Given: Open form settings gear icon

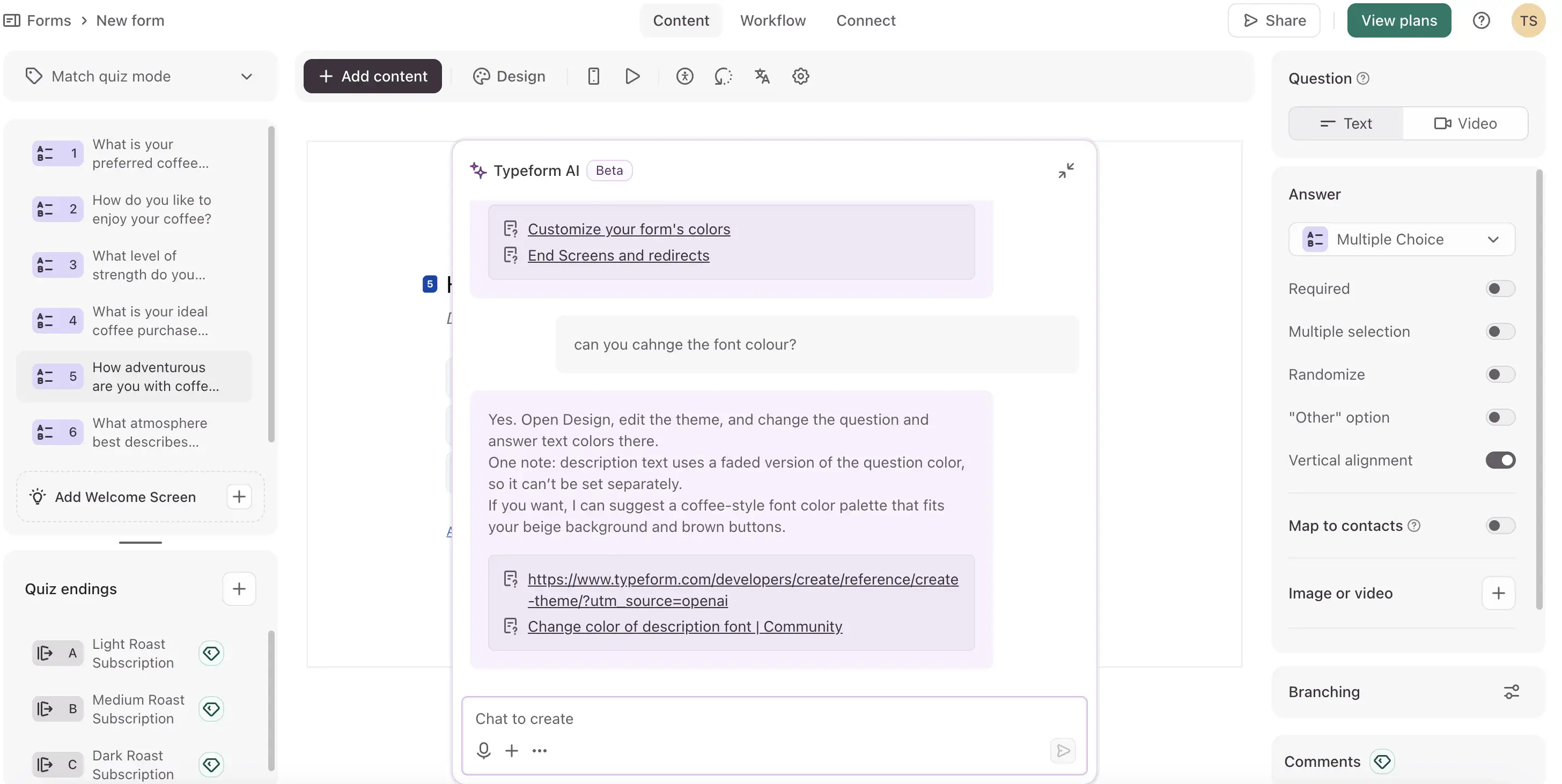Looking at the screenshot, I should click(x=801, y=76).
